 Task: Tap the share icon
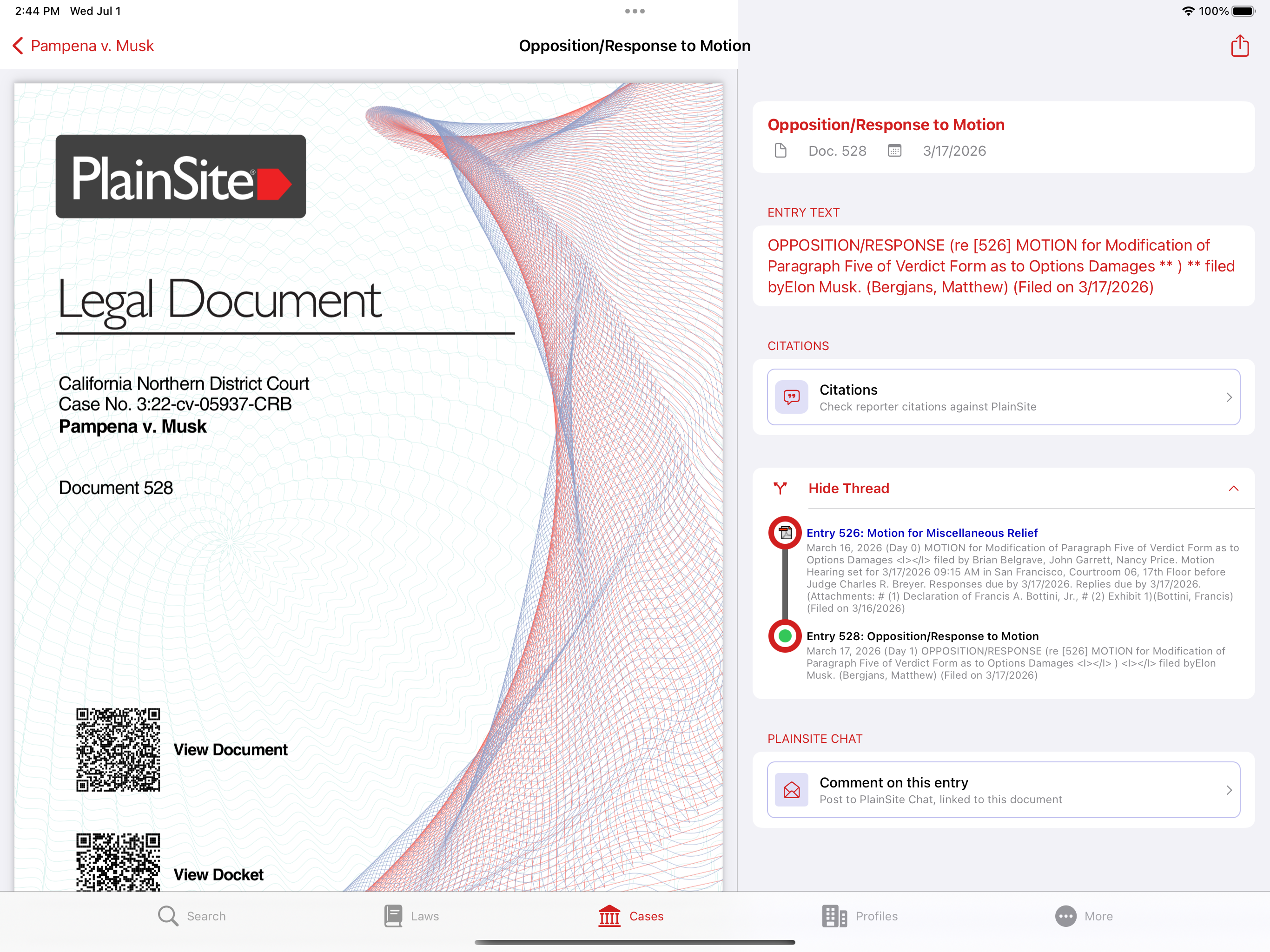[x=1240, y=46]
